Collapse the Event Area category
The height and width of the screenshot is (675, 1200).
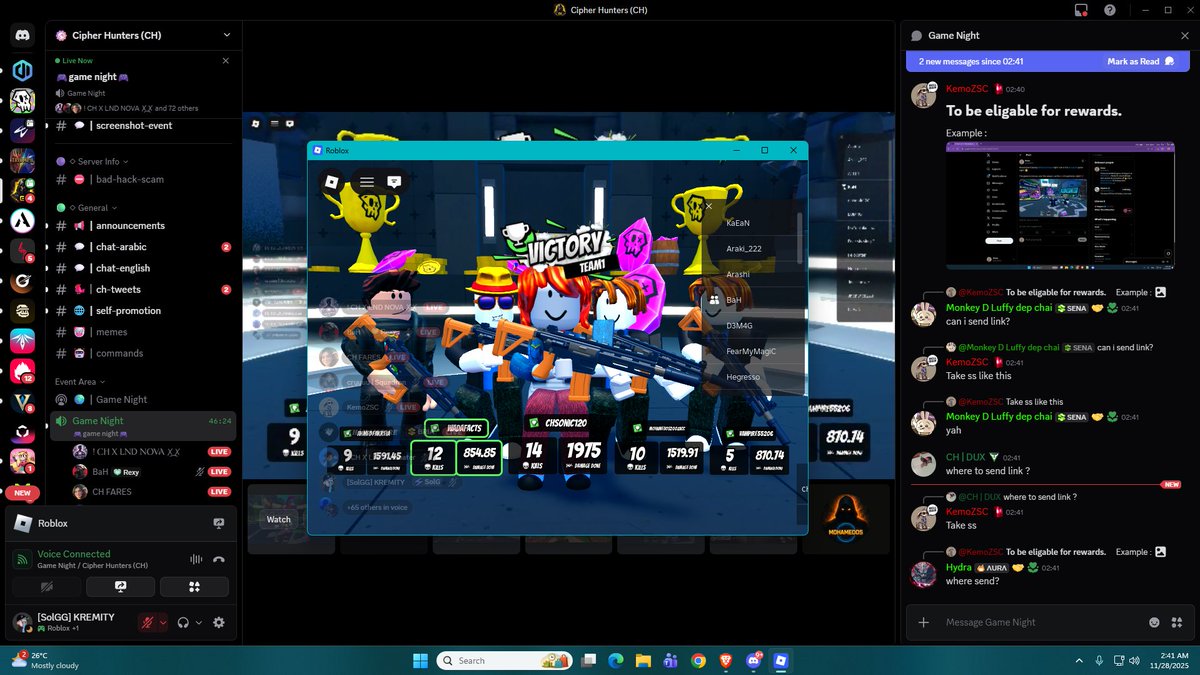[x=80, y=381]
